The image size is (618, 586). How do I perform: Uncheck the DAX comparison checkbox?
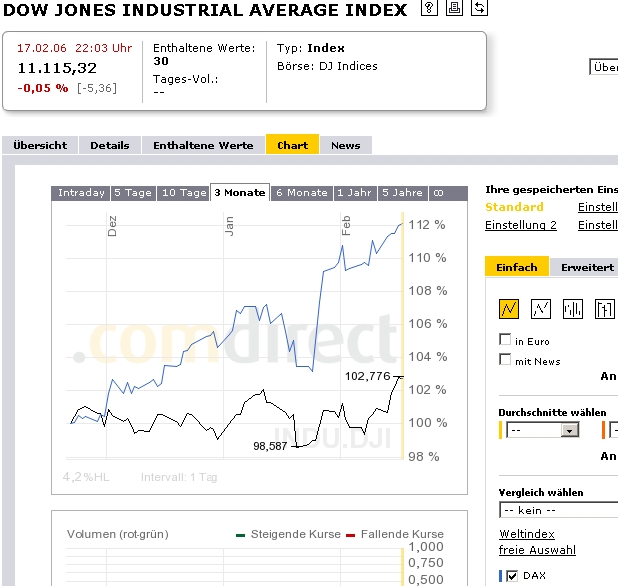512,576
